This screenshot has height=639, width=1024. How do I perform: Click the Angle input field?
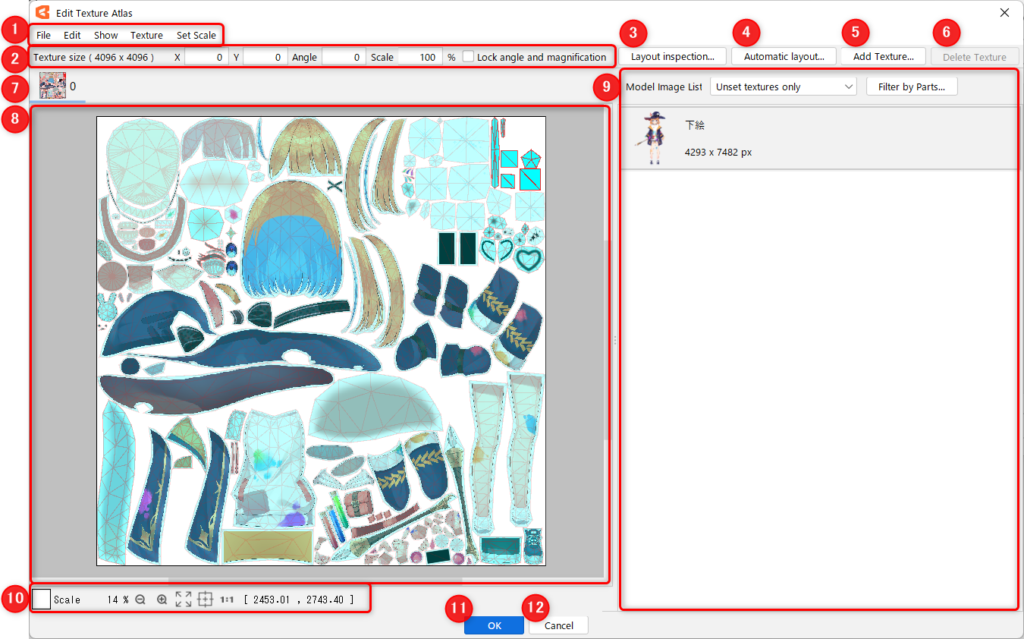pyautogui.click(x=342, y=57)
